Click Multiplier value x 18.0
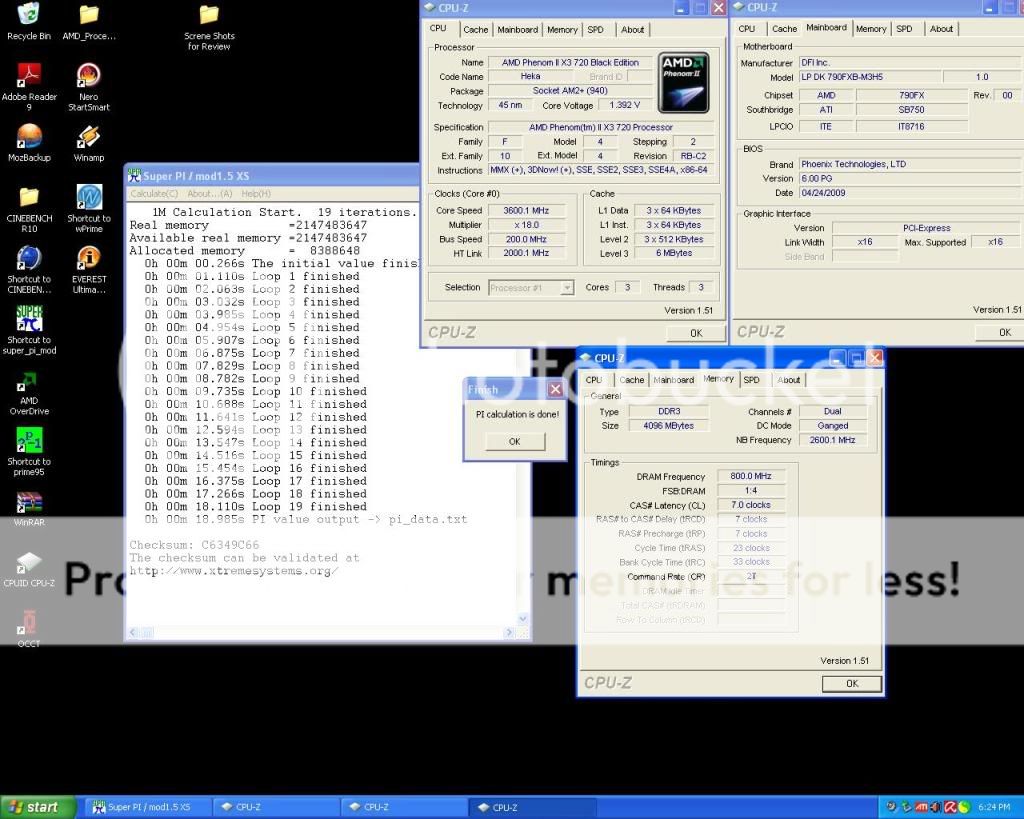This screenshot has width=1024, height=819. (526, 225)
